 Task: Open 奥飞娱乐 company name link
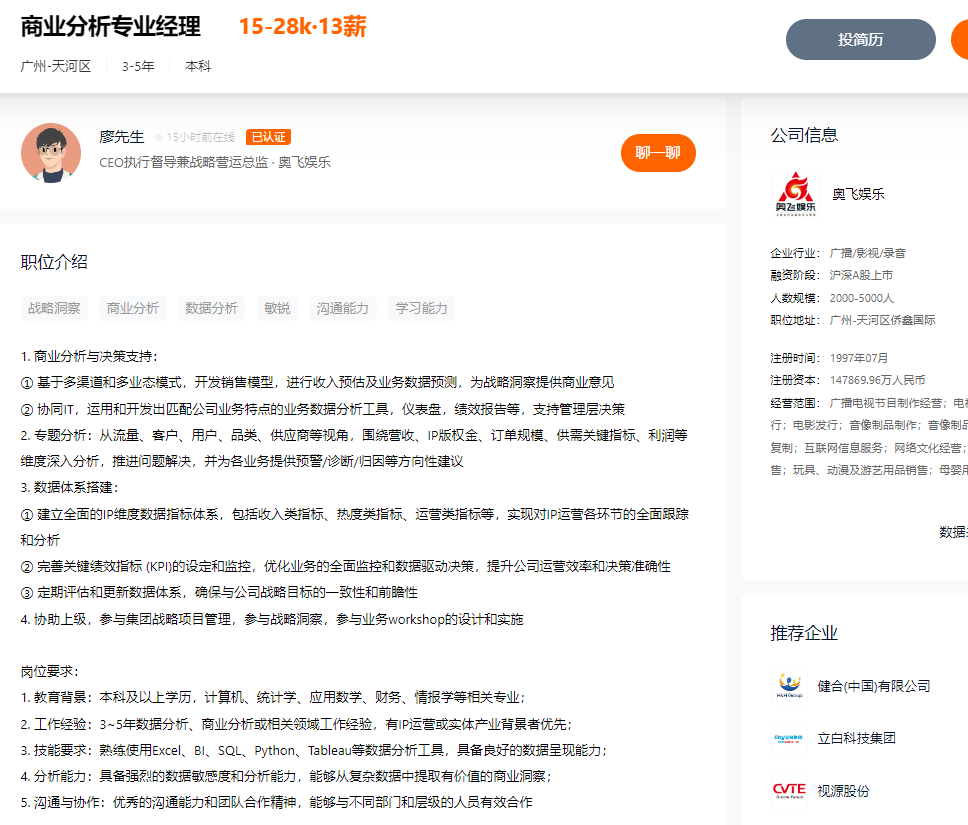[858, 194]
